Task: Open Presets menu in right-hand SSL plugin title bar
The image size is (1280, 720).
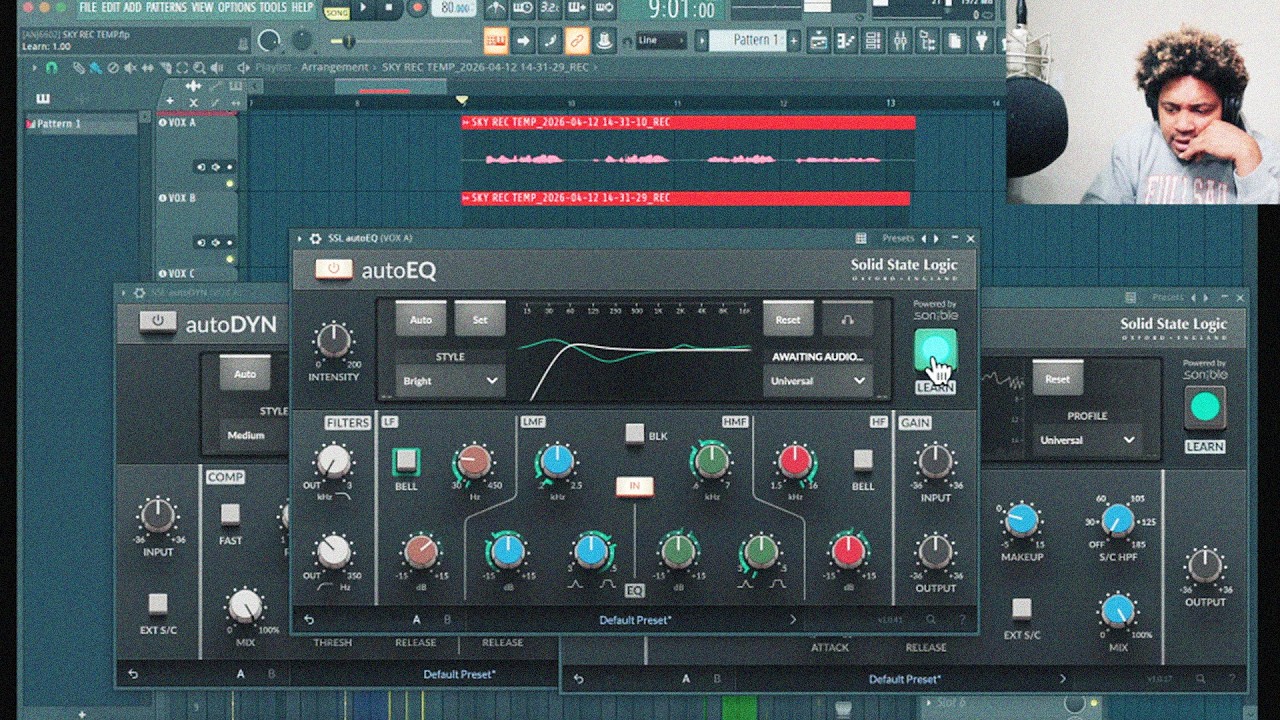Action: [x=1168, y=297]
